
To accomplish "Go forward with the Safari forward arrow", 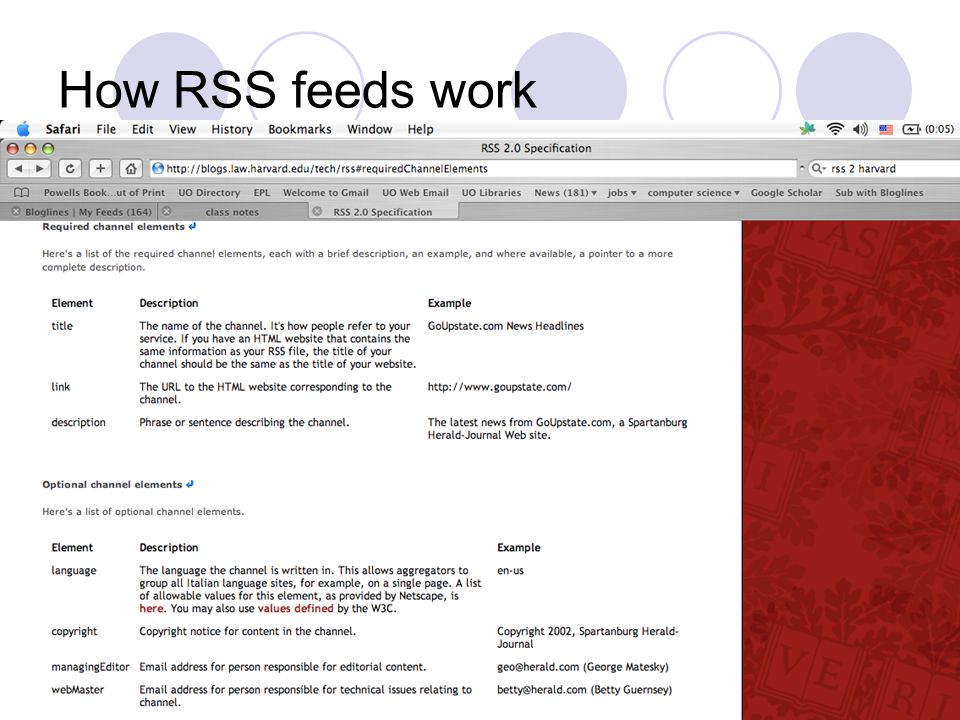I will [40, 168].
